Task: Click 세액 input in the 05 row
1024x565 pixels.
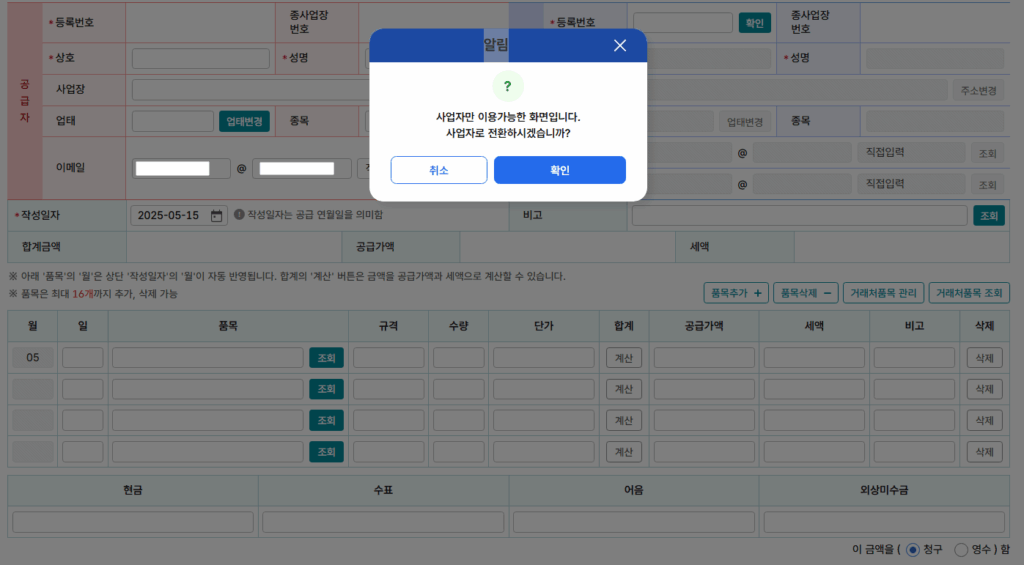Action: pyautogui.click(x=814, y=358)
